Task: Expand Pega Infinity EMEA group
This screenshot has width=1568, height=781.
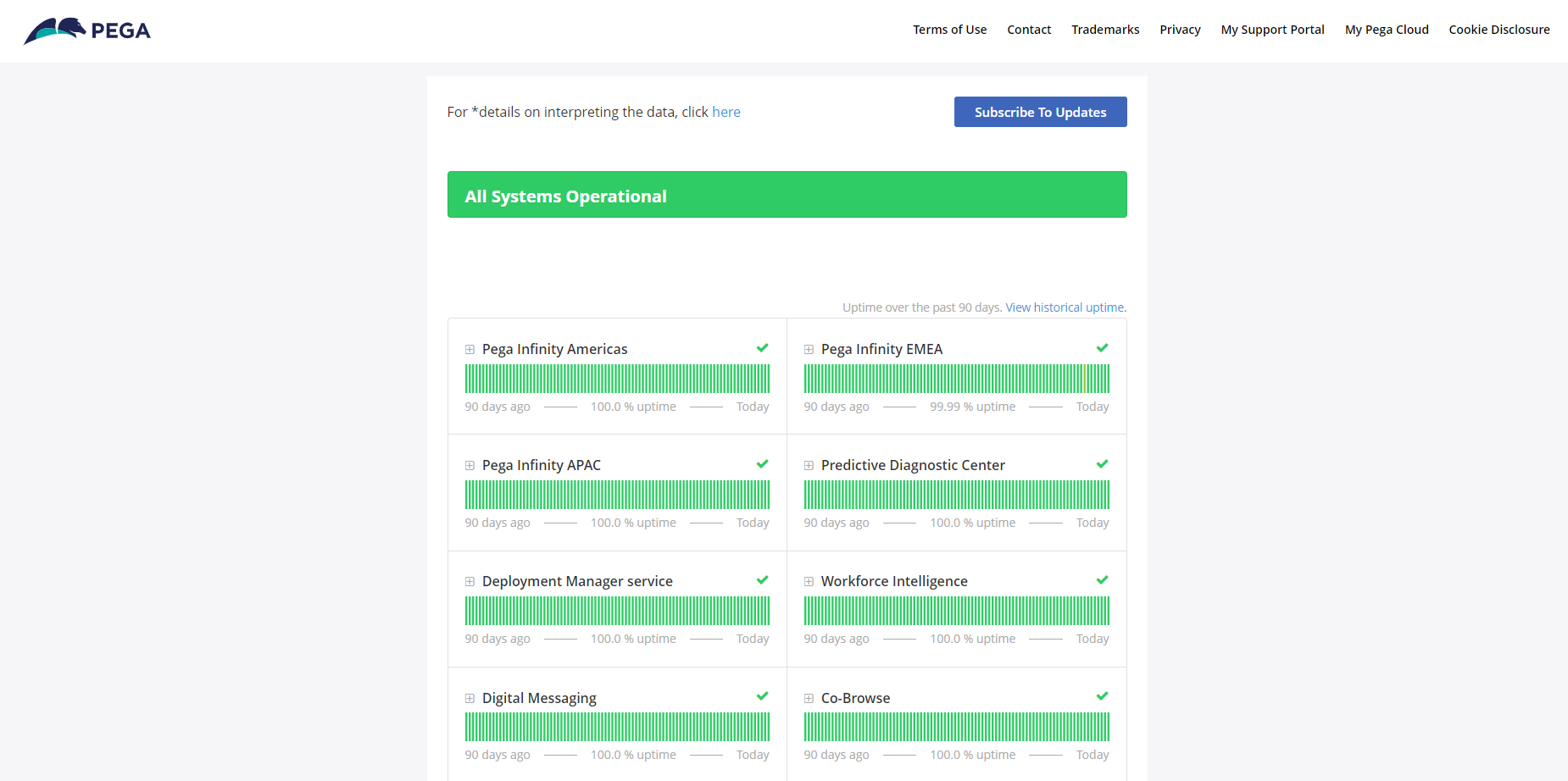Action: click(x=809, y=349)
